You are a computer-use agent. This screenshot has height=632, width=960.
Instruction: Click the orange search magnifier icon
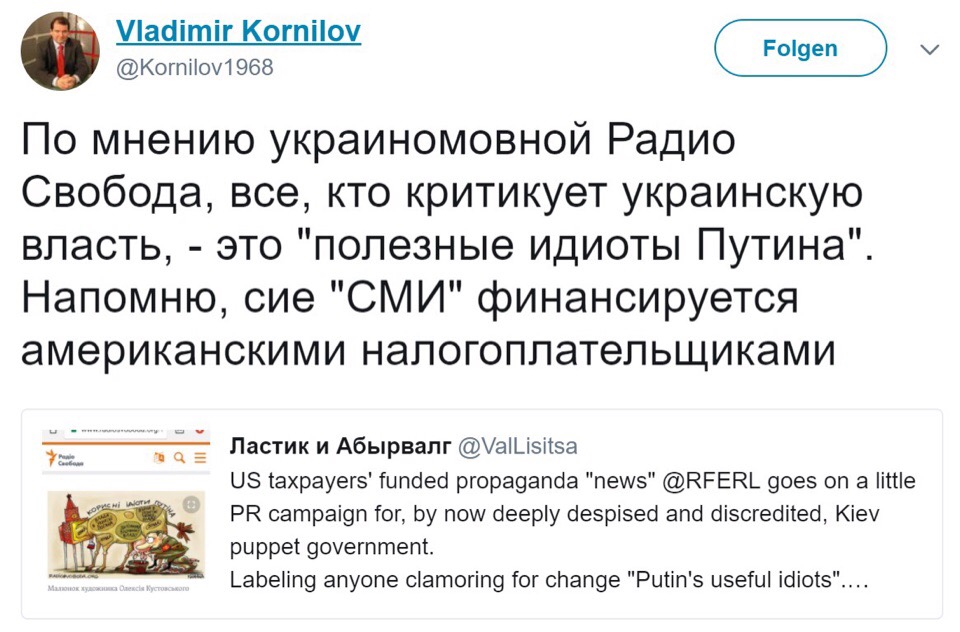tap(179, 459)
